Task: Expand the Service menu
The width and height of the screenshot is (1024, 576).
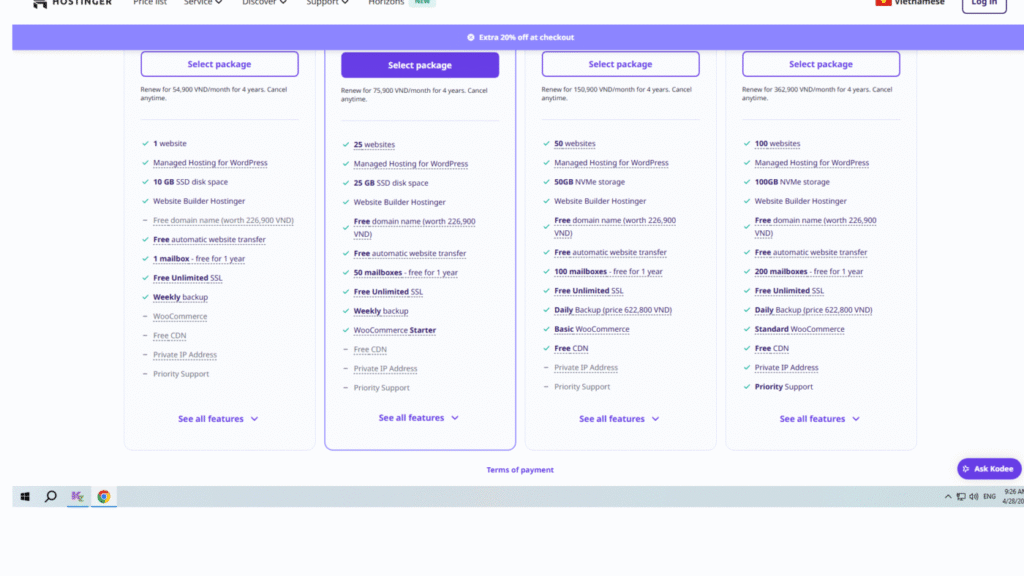Action: tap(203, 3)
